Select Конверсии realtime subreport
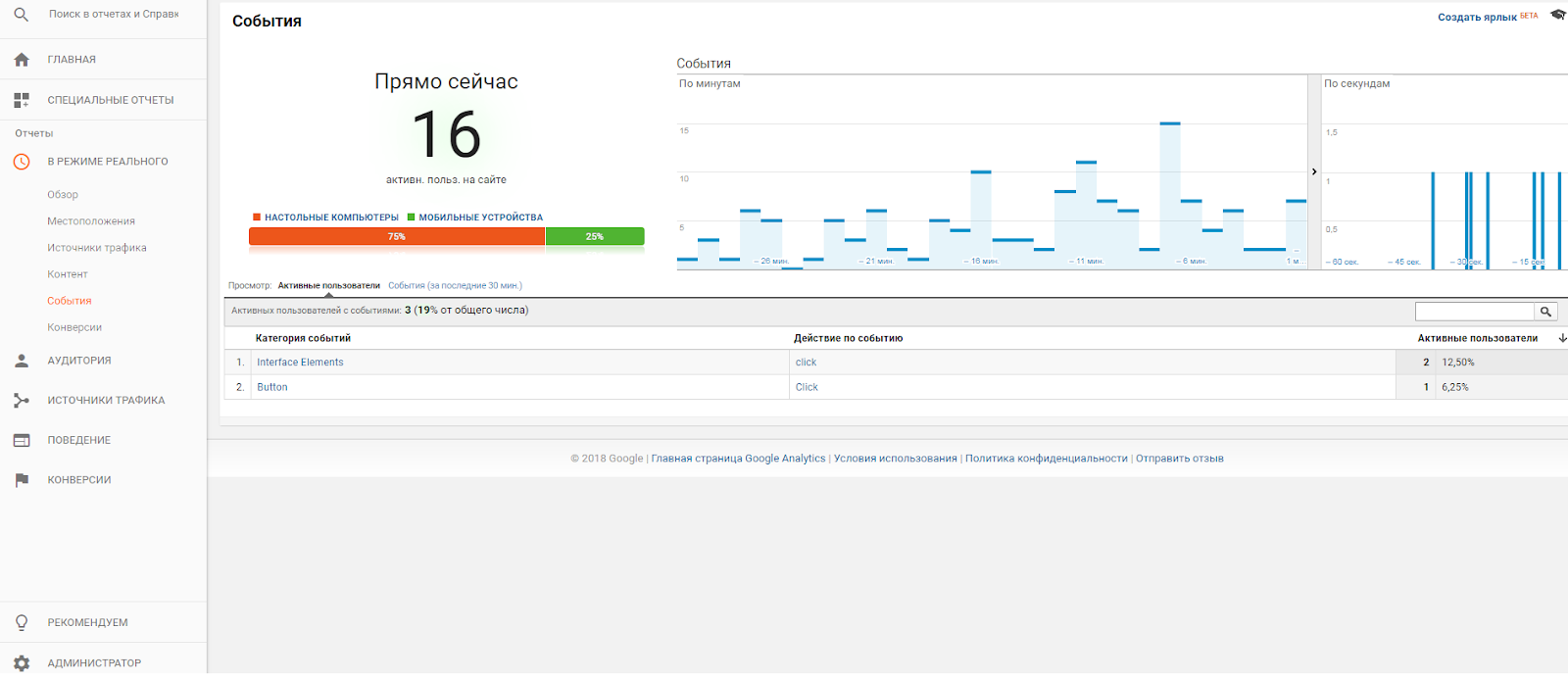1568x680 pixels. (x=74, y=327)
